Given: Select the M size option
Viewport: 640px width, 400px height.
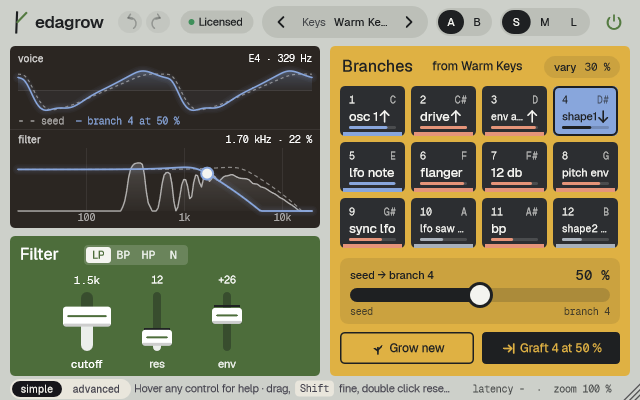Looking at the screenshot, I should 544,22.
